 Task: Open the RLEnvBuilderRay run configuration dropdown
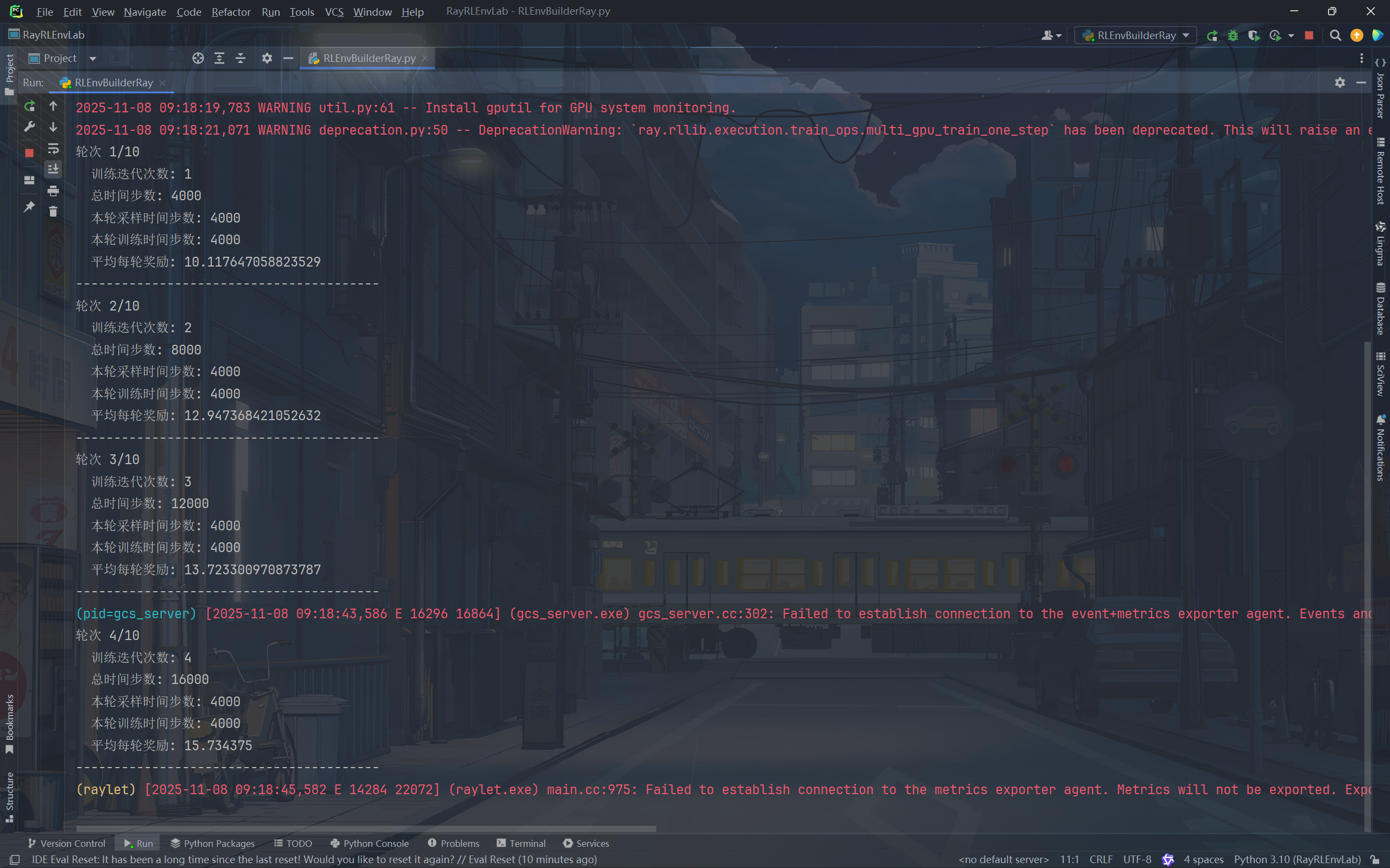click(x=1135, y=36)
